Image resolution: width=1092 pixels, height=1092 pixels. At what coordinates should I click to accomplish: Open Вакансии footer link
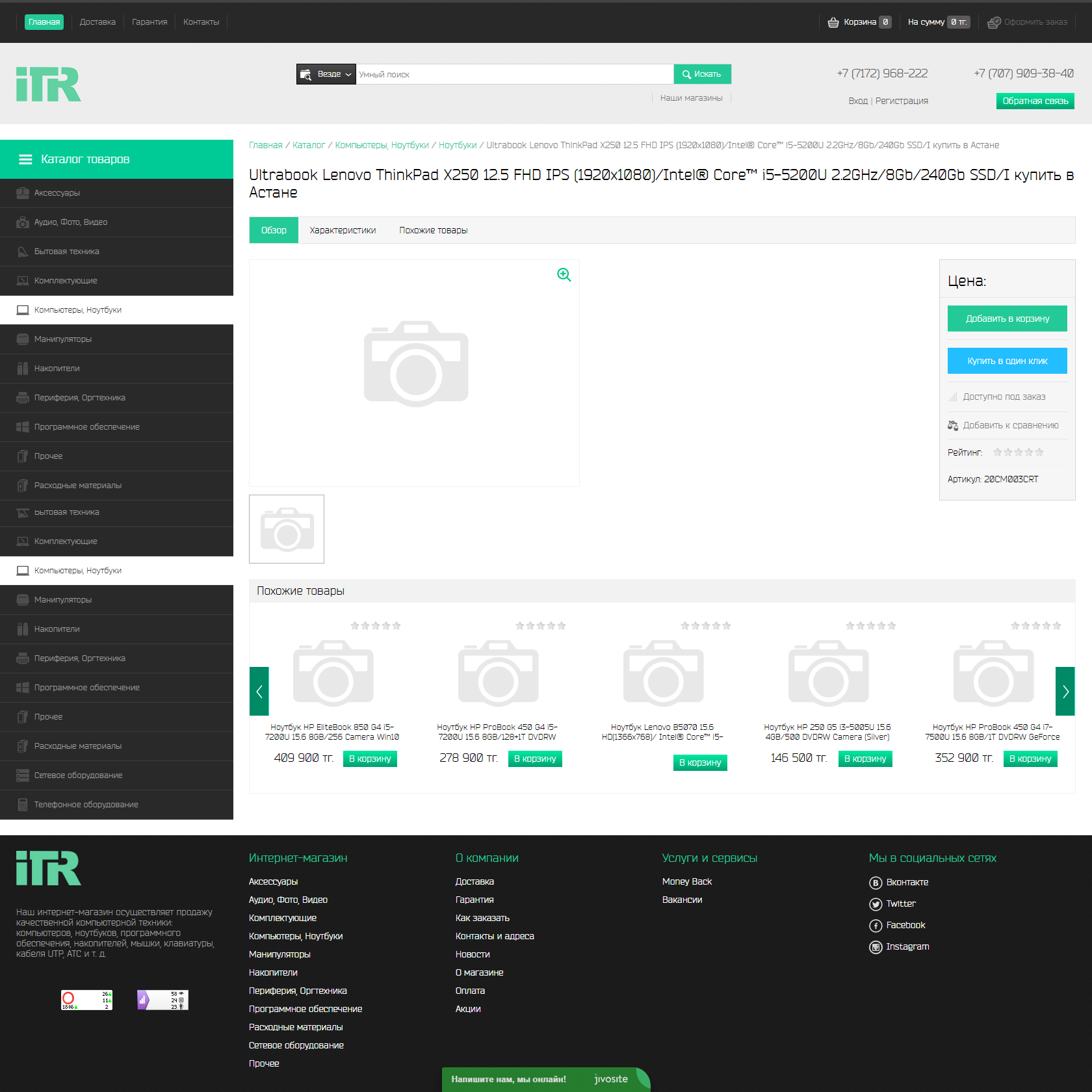[x=682, y=900]
